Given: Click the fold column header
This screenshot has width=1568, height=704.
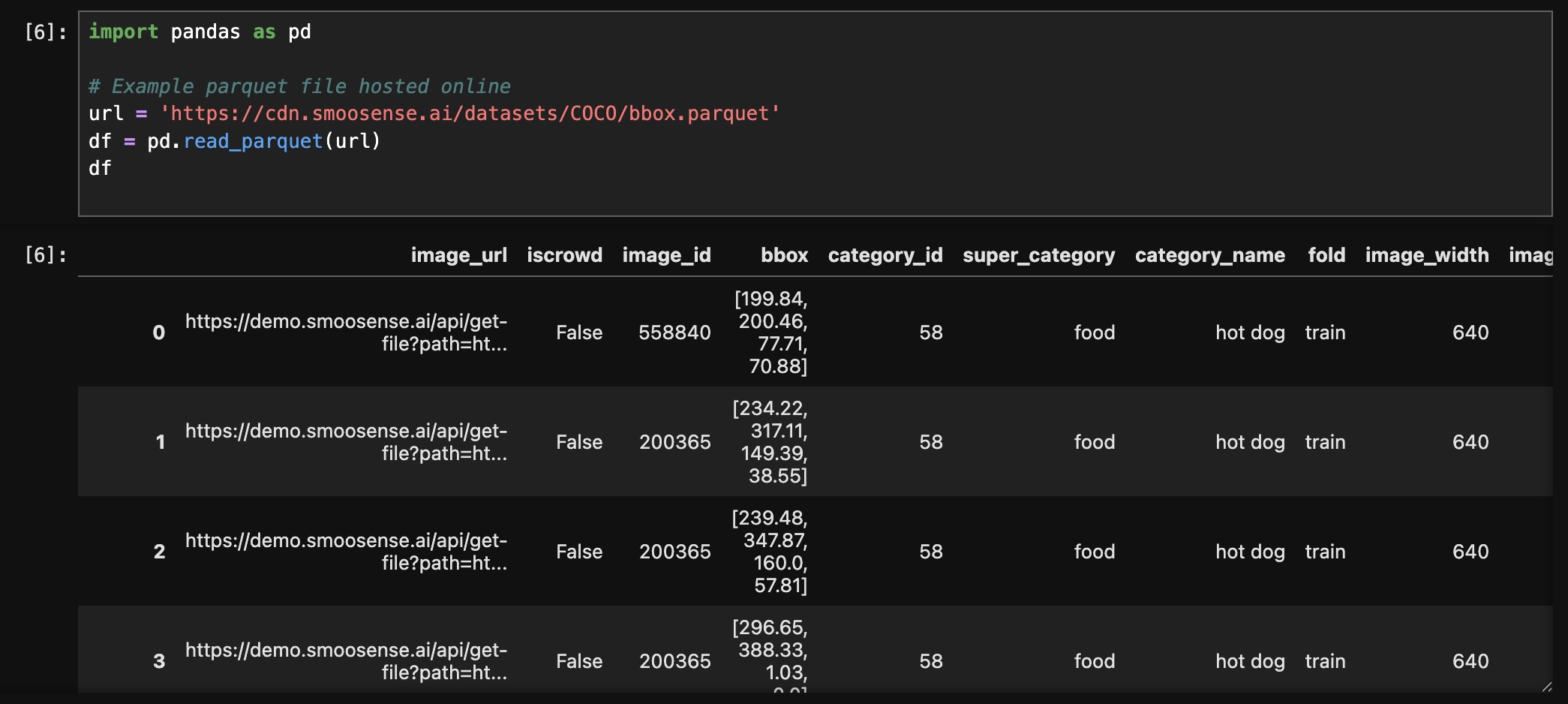Looking at the screenshot, I should 1326,255.
